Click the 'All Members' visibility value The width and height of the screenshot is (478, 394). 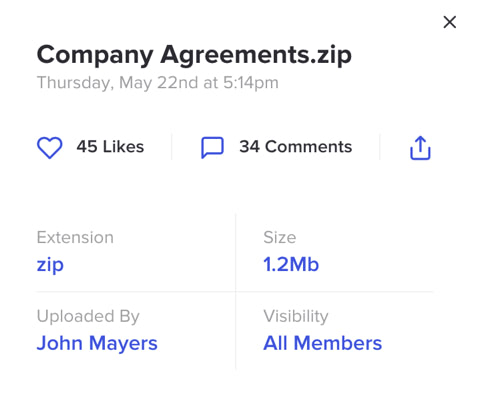[x=323, y=343]
